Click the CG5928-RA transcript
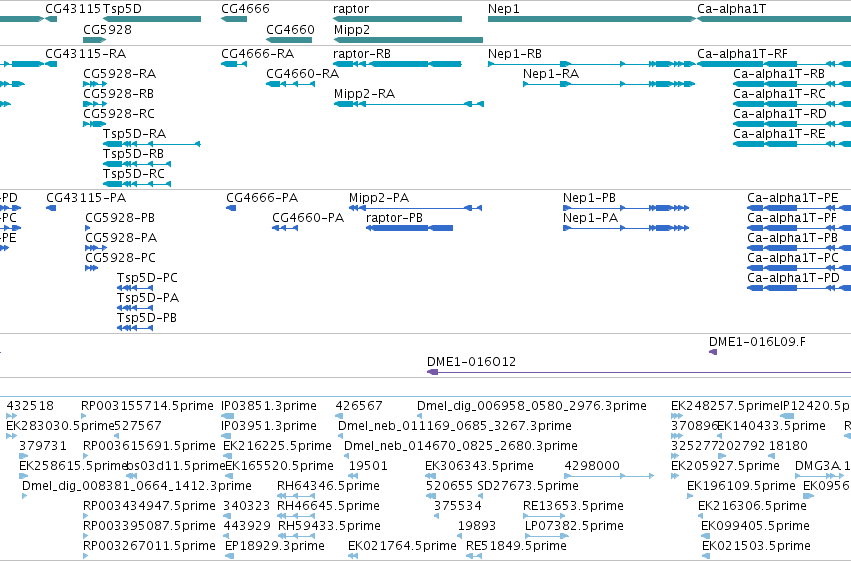This screenshot has width=851, height=561. 95,84
